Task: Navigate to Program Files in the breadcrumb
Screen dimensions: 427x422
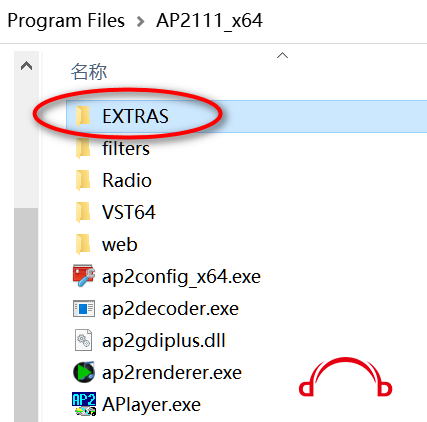Action: click(x=66, y=21)
